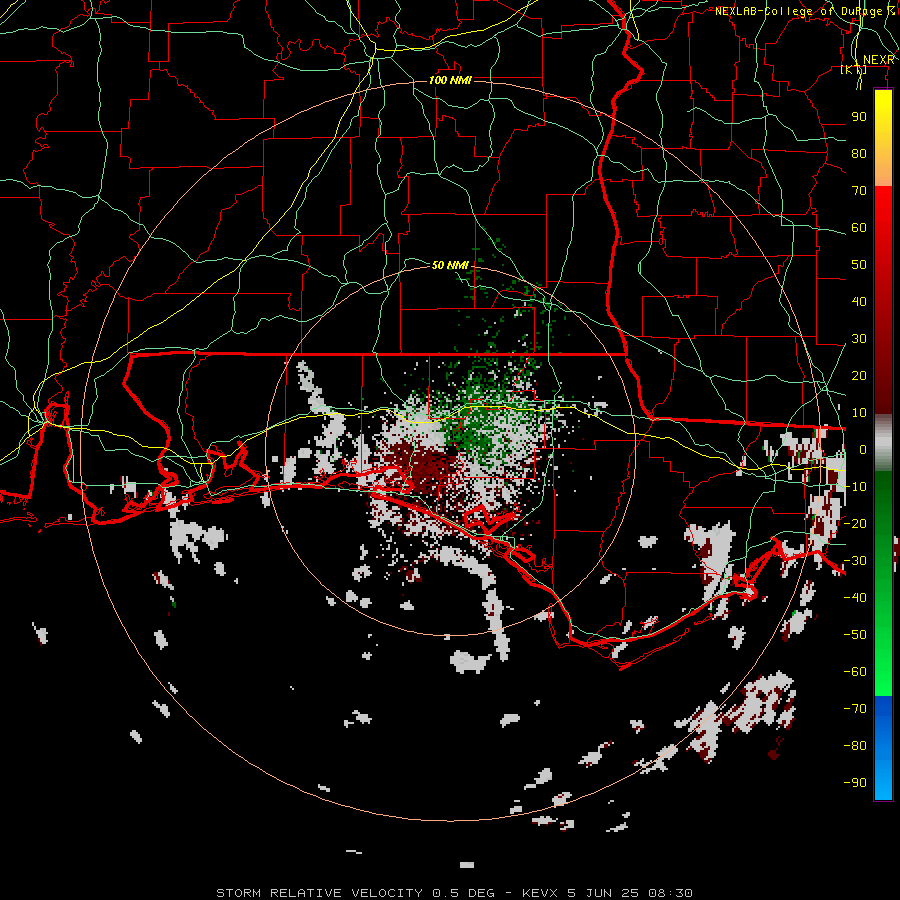
Task: Select the -40 knot scale label
Action: [855, 598]
